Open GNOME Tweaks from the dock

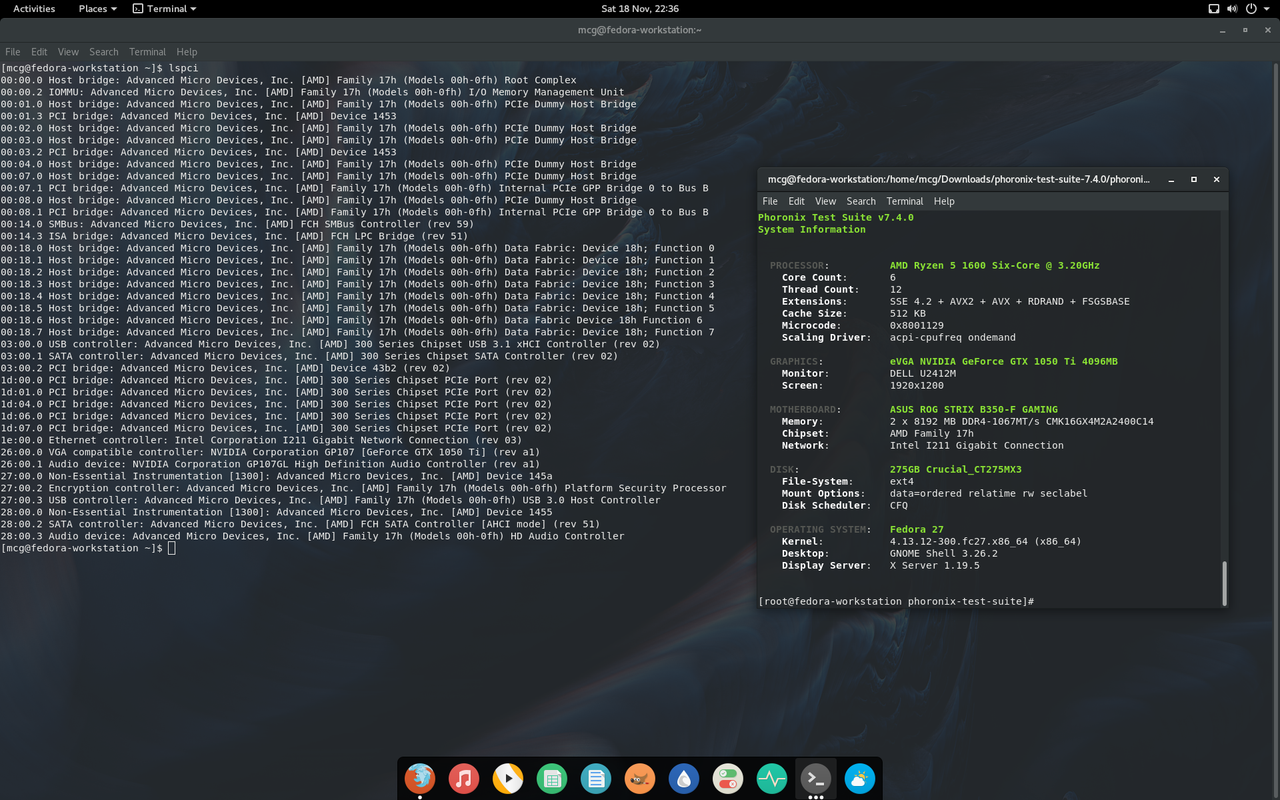[x=727, y=779]
